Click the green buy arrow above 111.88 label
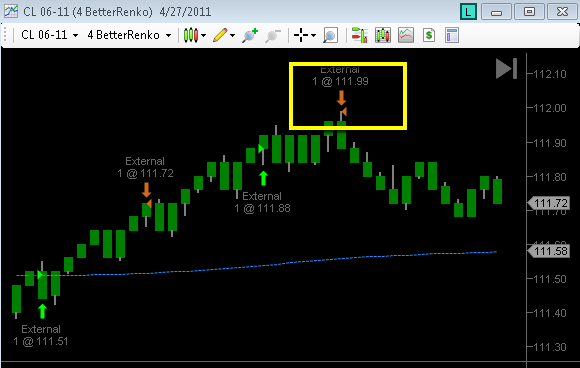This screenshot has height=368, width=580. (263, 178)
